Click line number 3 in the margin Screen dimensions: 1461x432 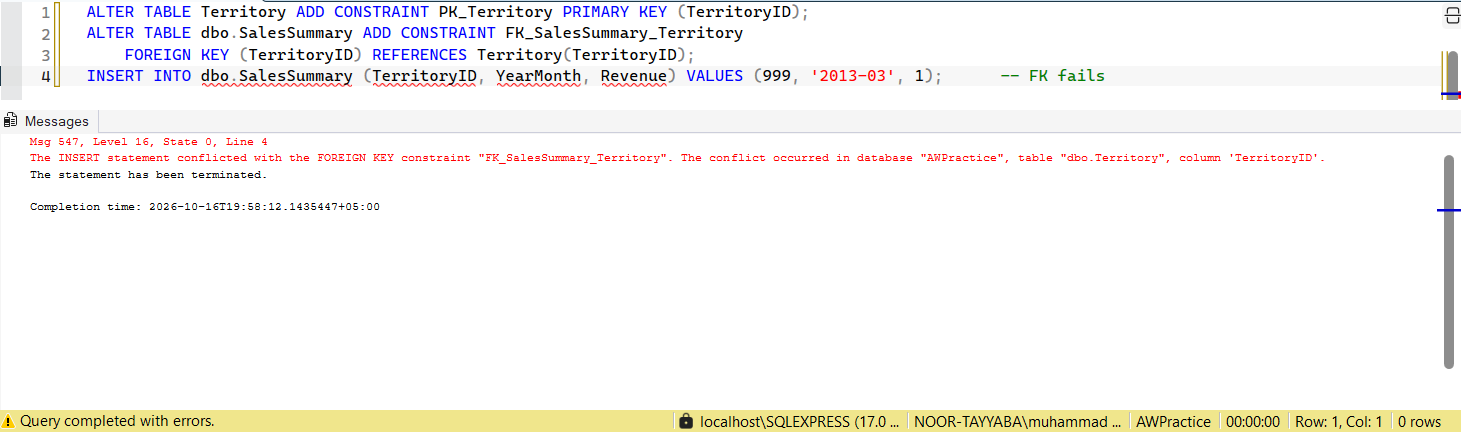tap(45, 55)
